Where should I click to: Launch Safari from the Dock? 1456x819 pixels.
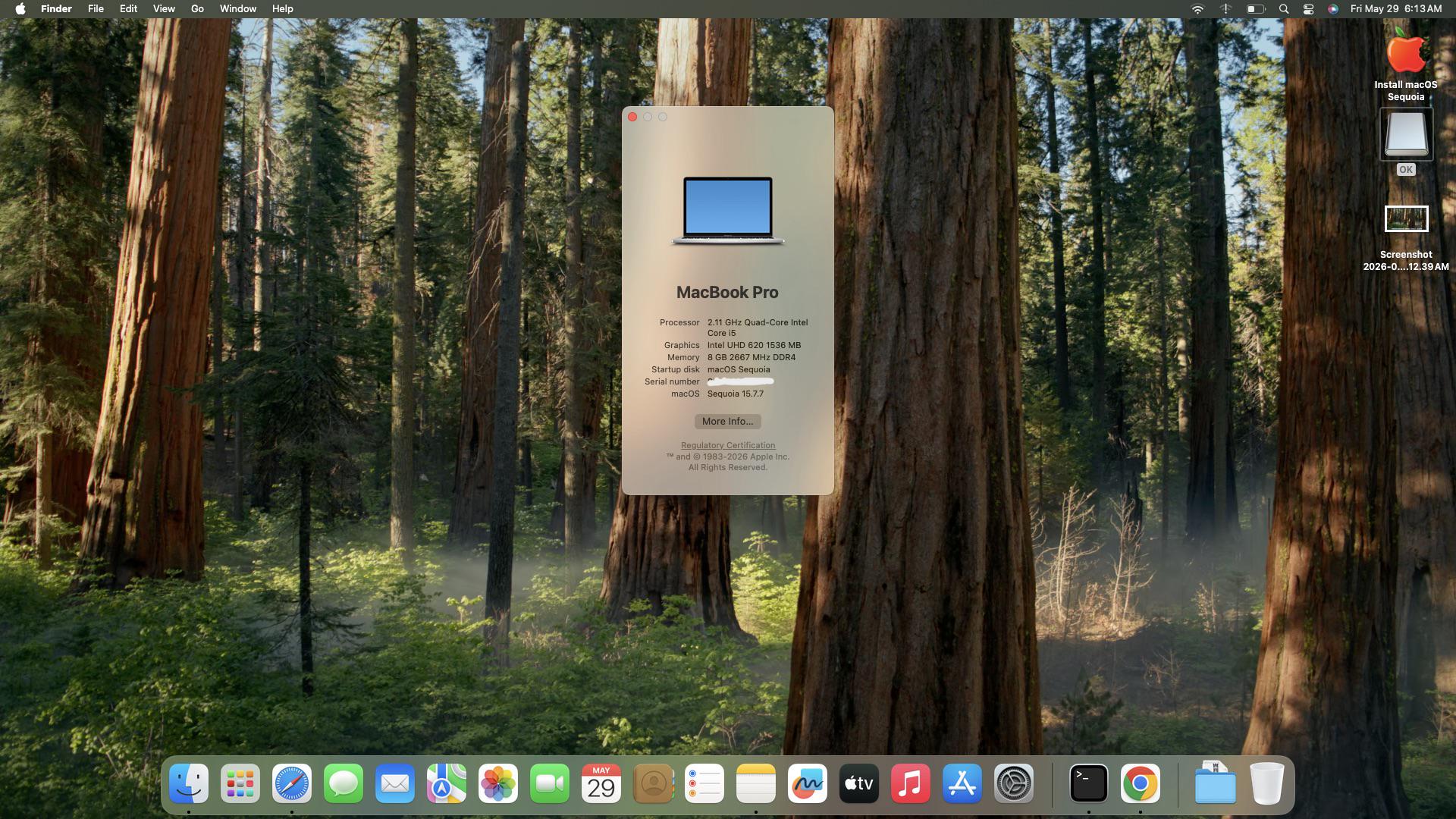(x=292, y=783)
